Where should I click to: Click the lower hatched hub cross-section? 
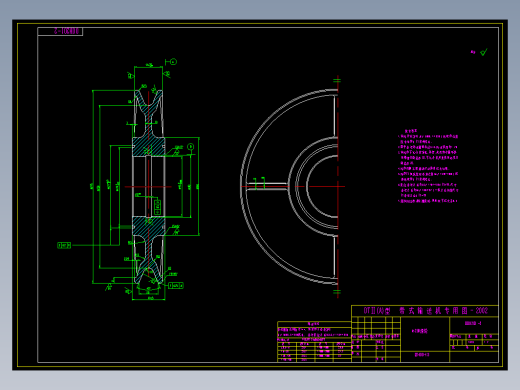[149, 226]
